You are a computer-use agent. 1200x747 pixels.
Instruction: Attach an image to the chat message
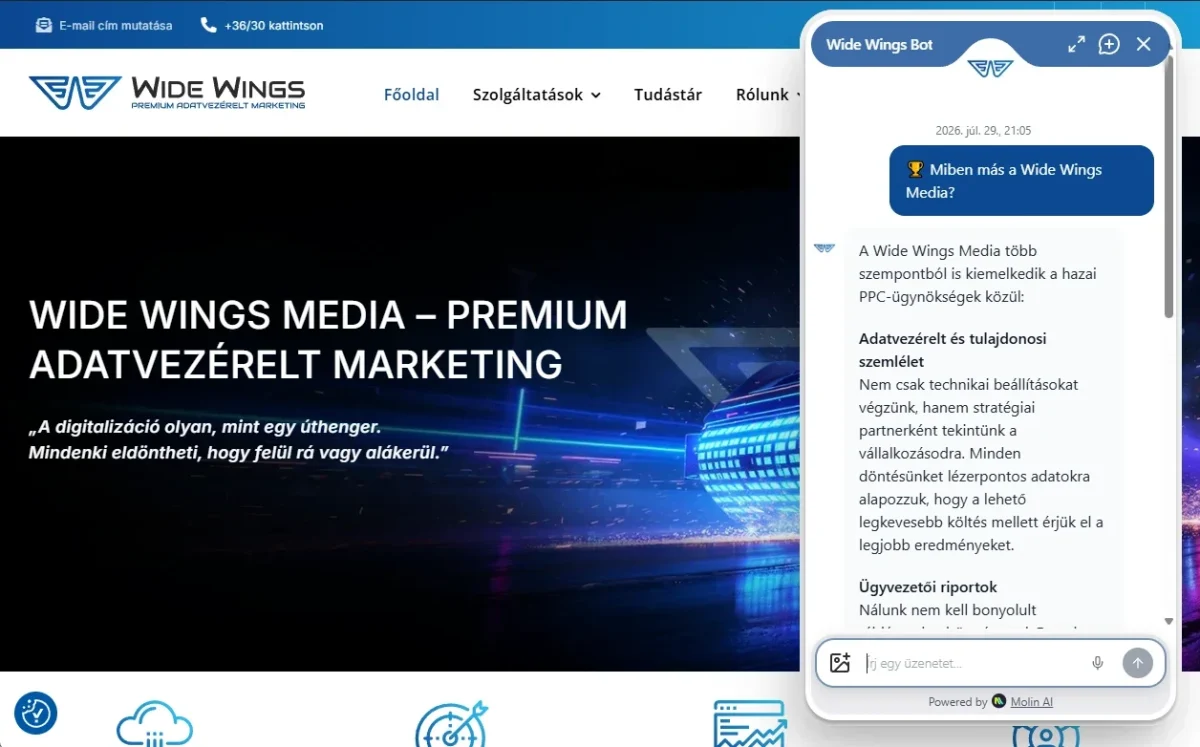(x=840, y=662)
